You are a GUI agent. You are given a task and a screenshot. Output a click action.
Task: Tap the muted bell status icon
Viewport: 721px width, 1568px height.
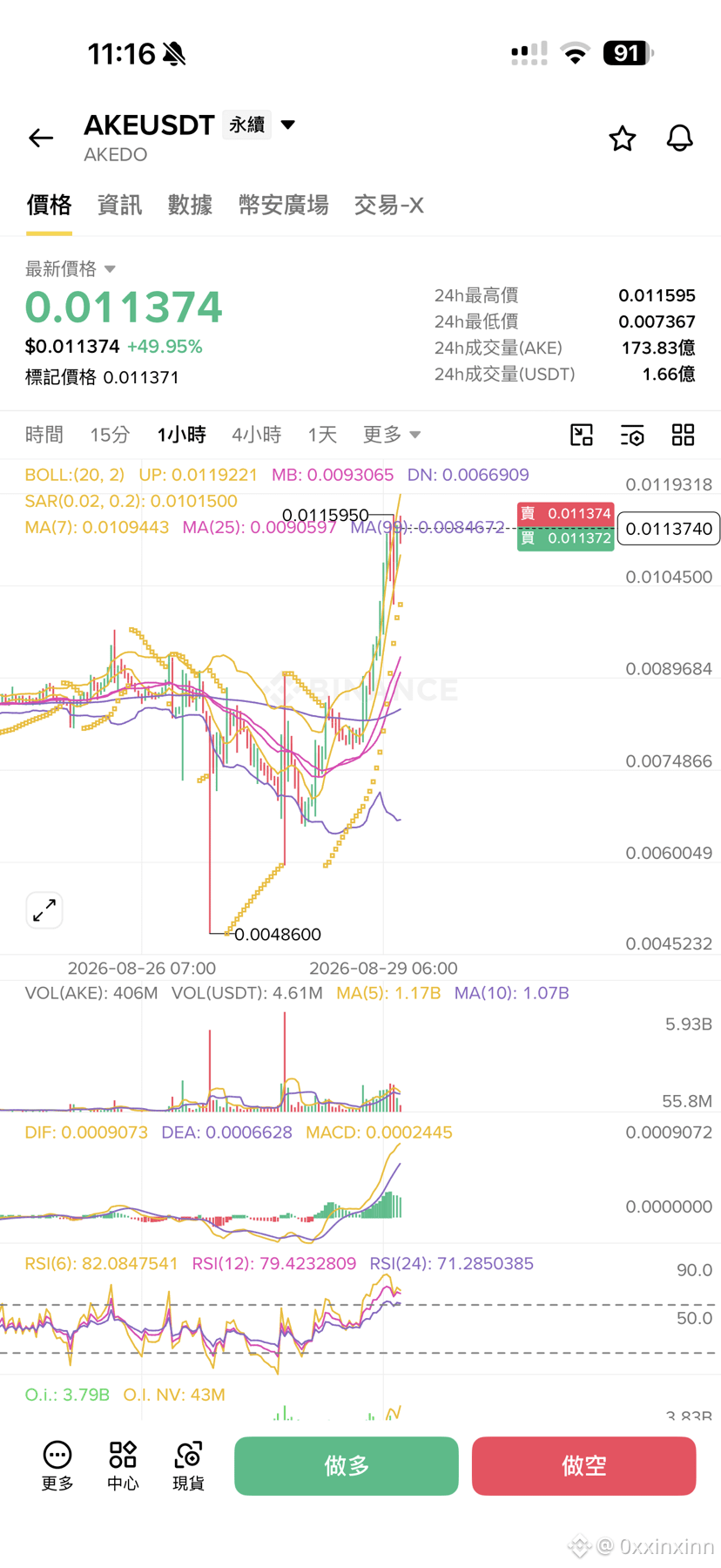point(174,54)
